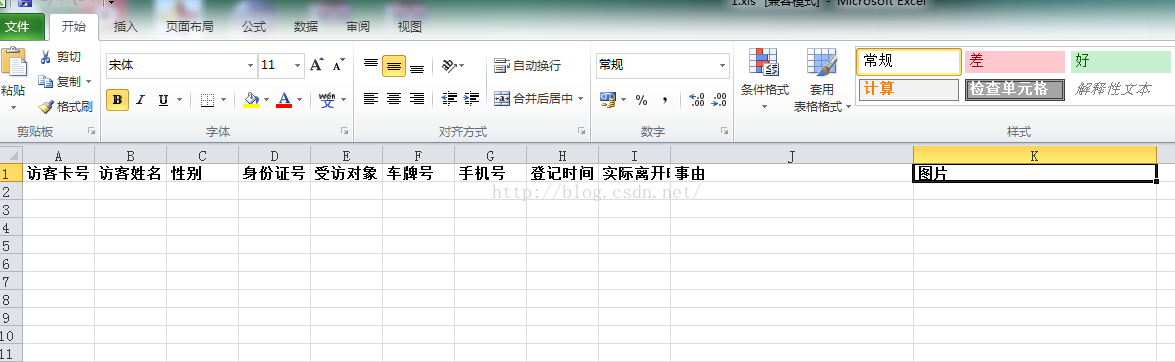Screen dimensions: 1175x362
Task: Open Conditional Formatting (条件格式)
Action: tap(764, 79)
